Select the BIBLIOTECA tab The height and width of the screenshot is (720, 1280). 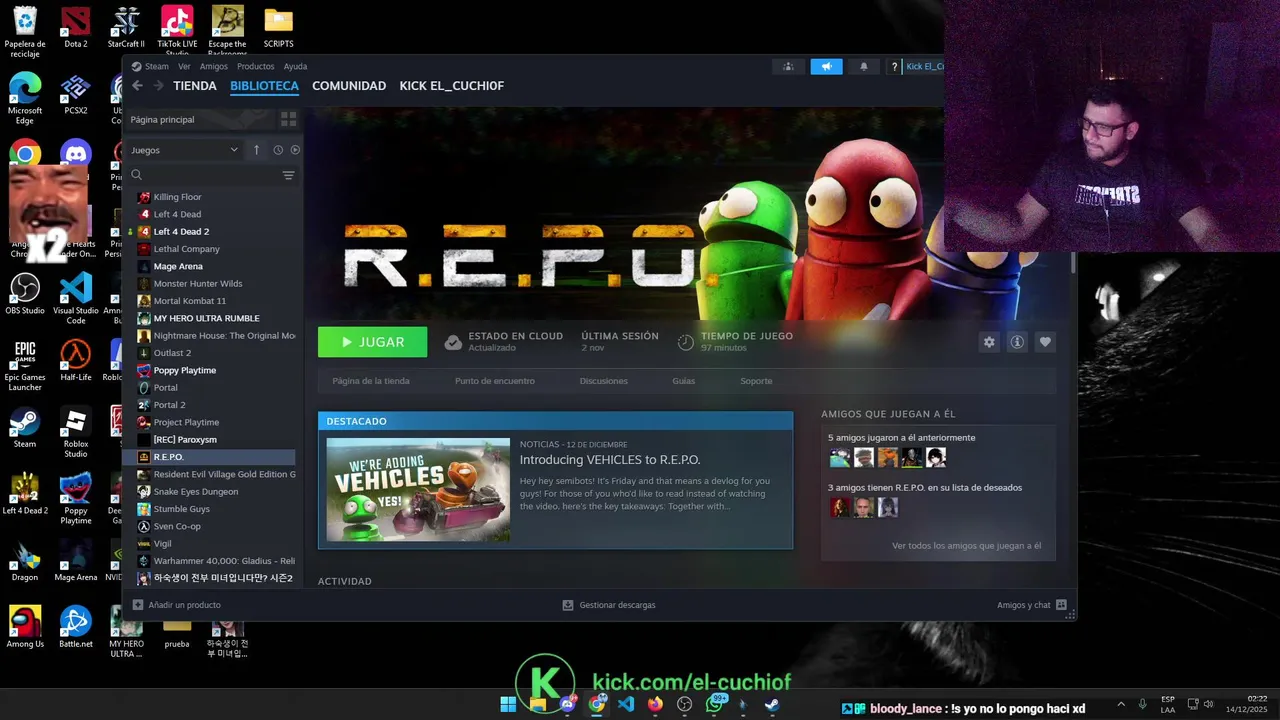pos(264,86)
